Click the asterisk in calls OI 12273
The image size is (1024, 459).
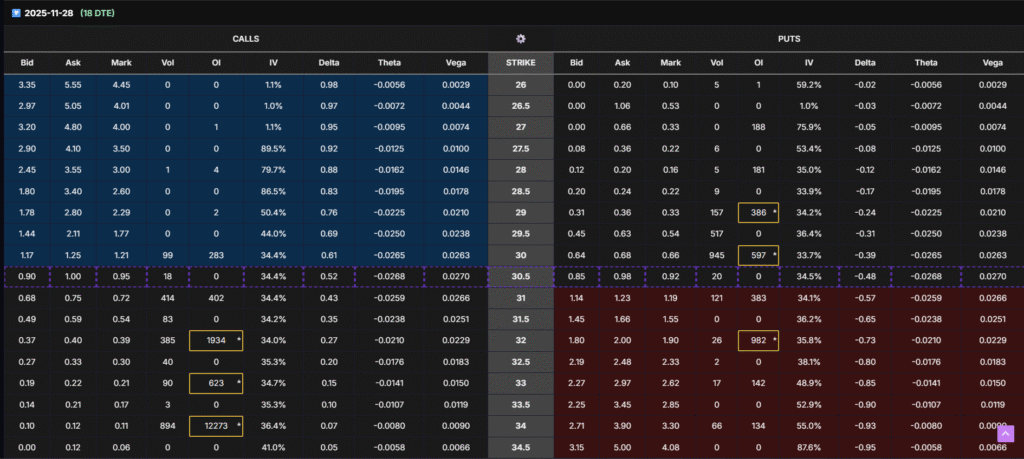point(238,426)
